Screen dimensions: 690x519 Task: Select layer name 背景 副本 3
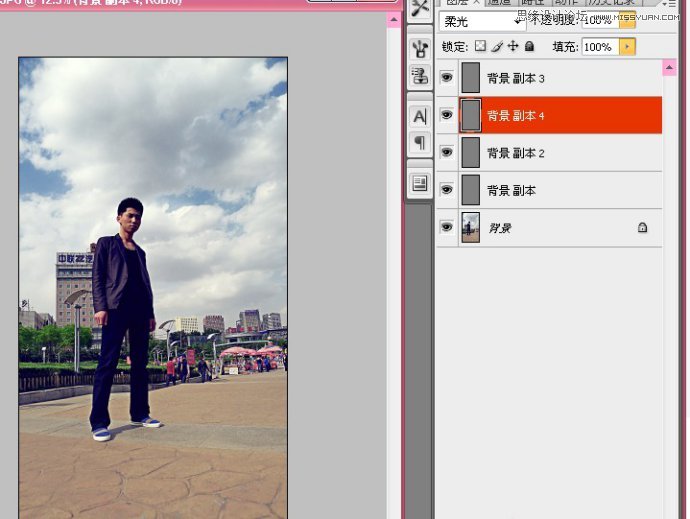516,78
